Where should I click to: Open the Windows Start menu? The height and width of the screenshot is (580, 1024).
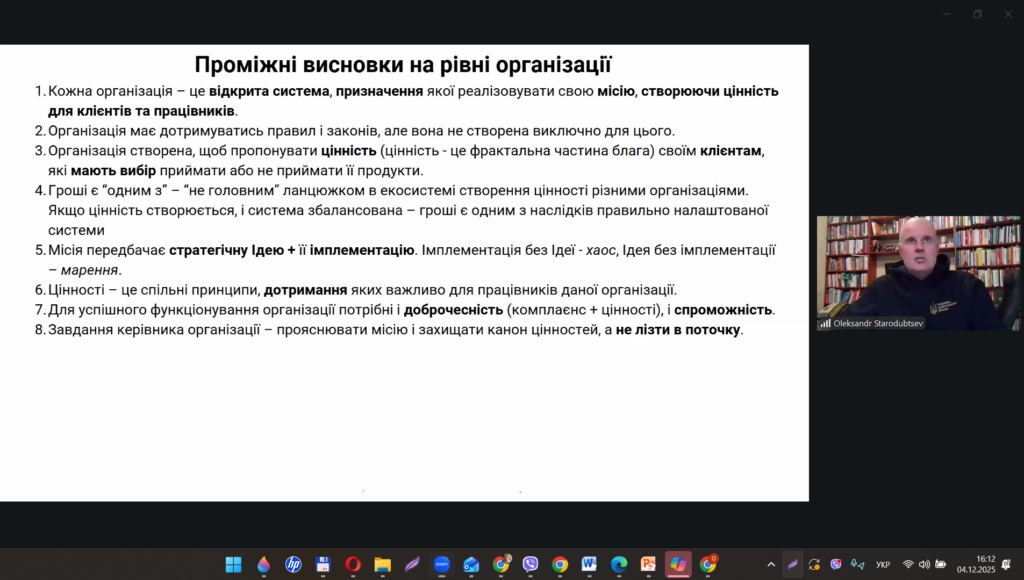click(233, 564)
